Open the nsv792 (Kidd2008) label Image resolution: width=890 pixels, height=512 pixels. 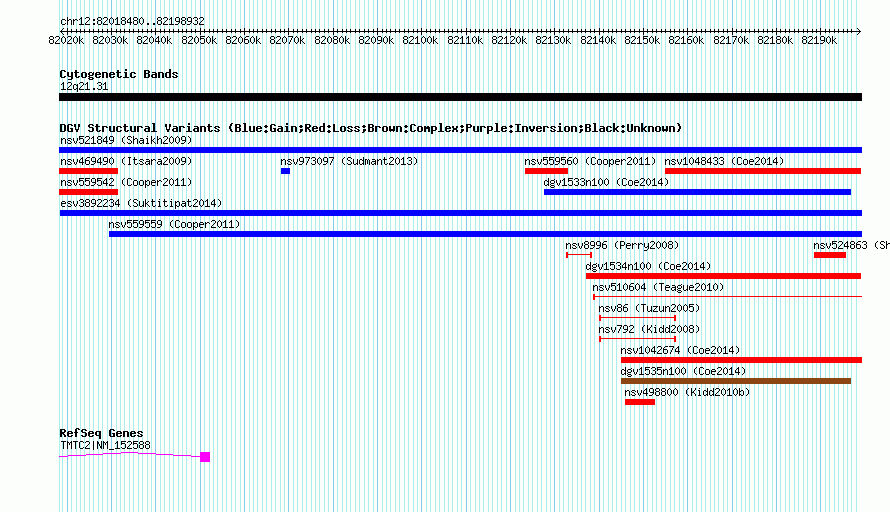point(649,329)
